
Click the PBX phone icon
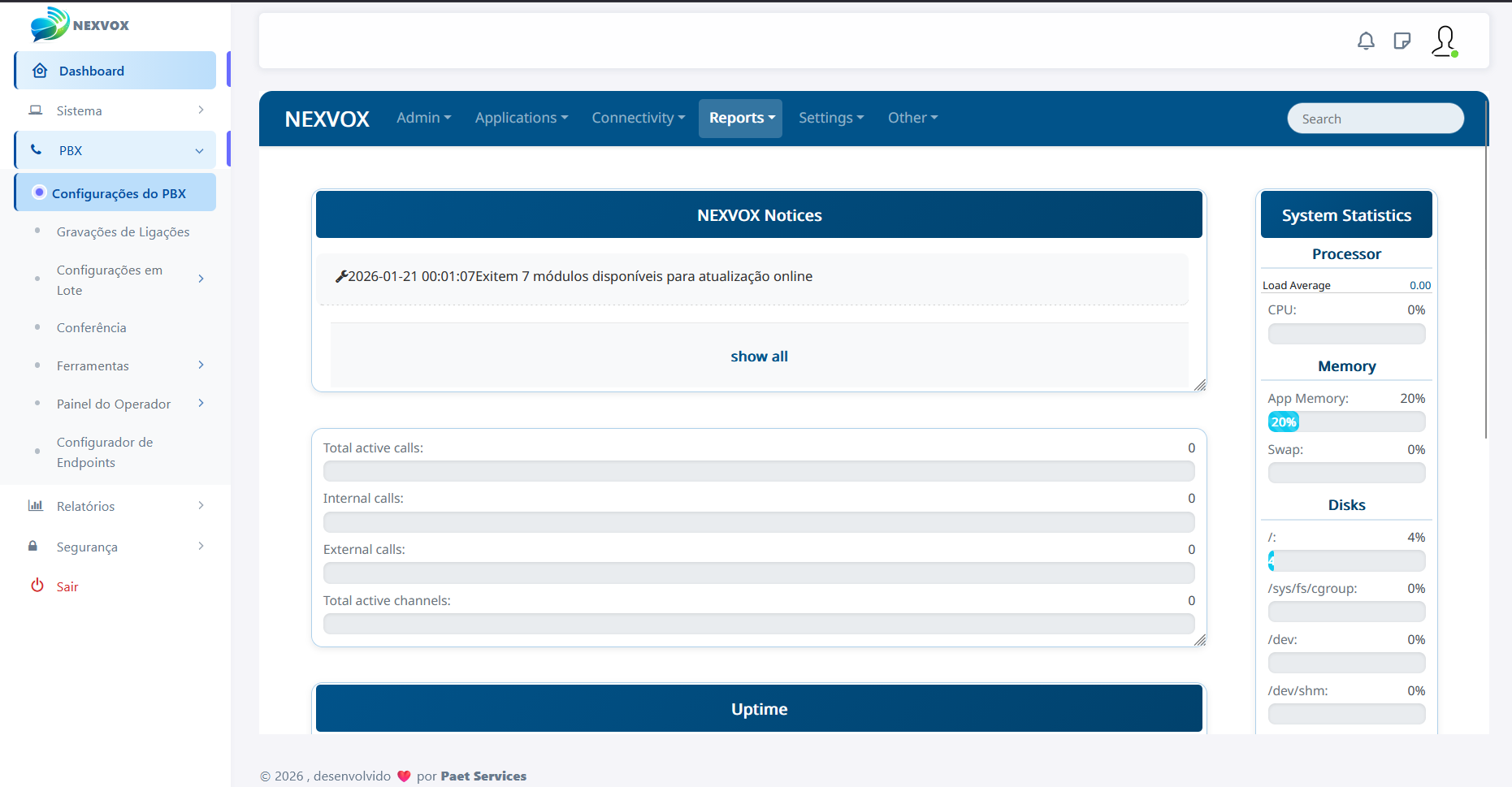pos(37,149)
